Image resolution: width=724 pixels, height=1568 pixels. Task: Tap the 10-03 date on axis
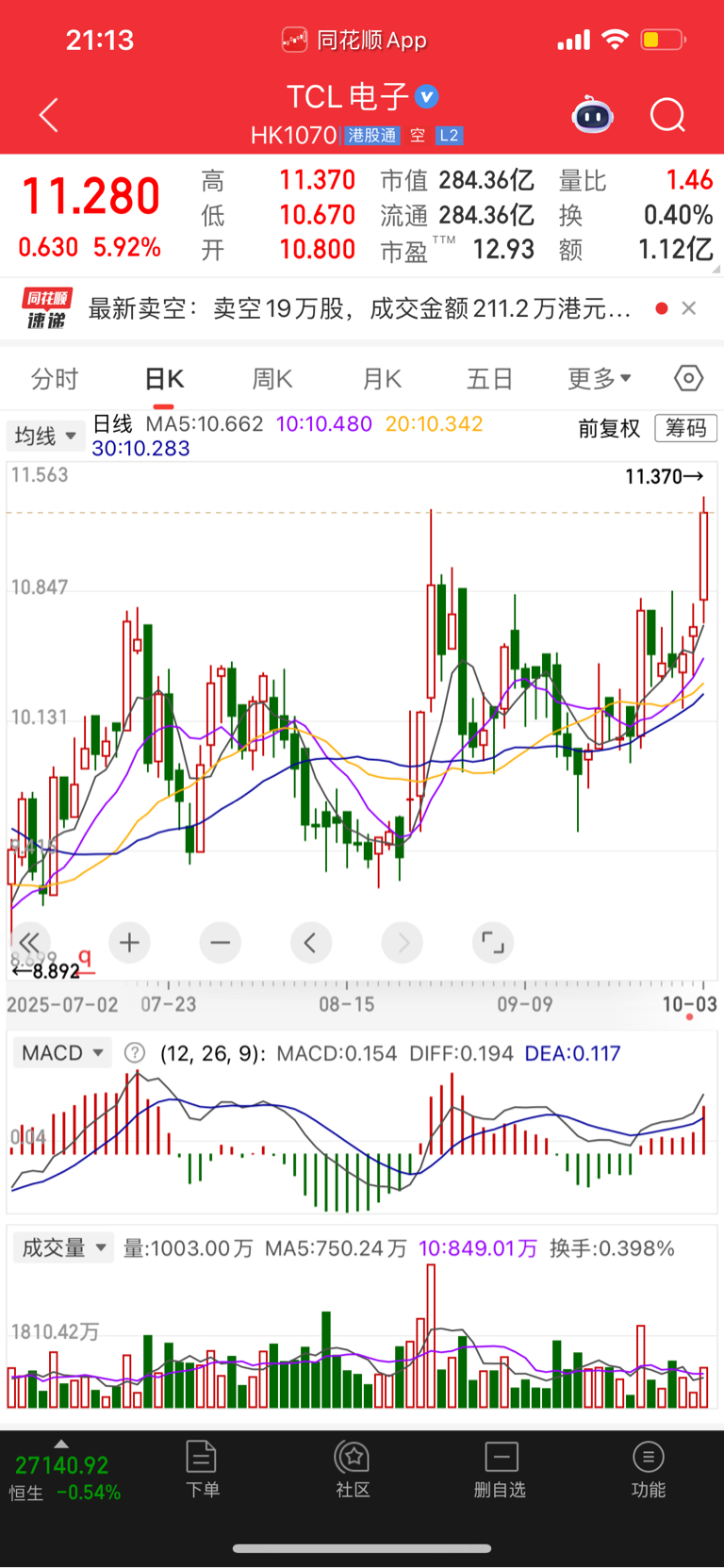[x=690, y=1004]
